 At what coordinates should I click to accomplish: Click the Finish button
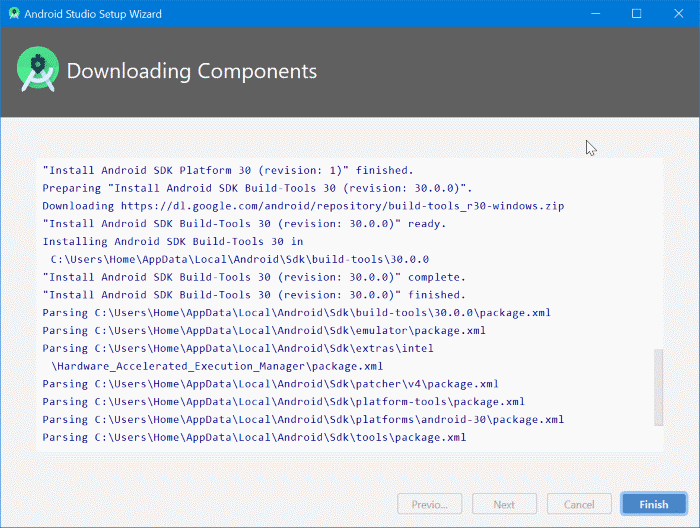(654, 504)
